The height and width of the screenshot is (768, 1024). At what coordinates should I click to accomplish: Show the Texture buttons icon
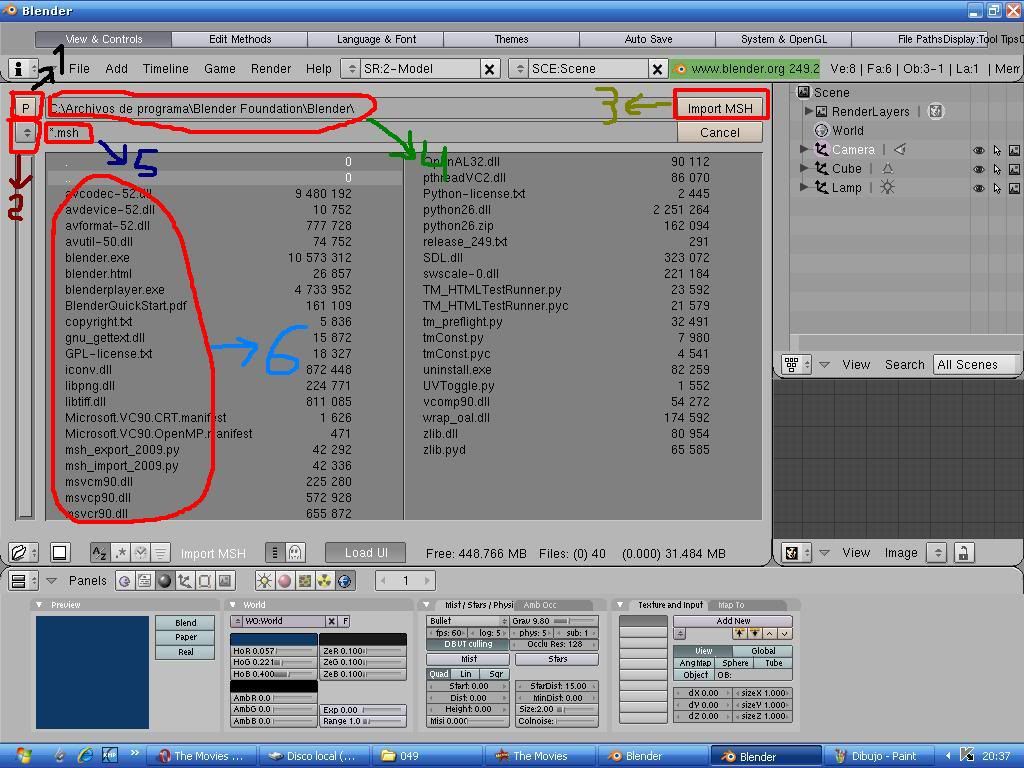(304, 581)
